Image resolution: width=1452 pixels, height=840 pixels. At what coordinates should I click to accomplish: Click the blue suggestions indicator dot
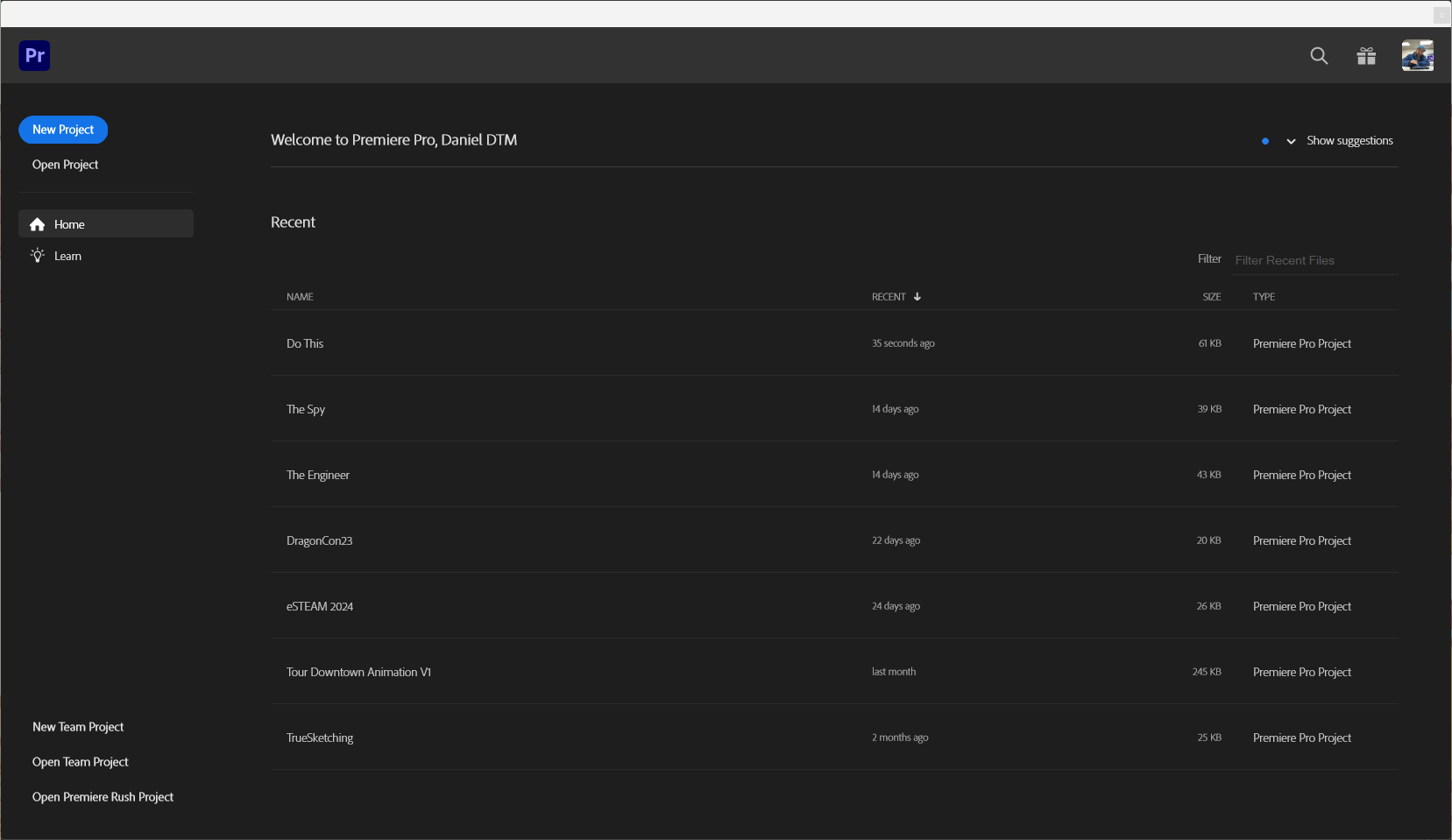pyautogui.click(x=1265, y=141)
